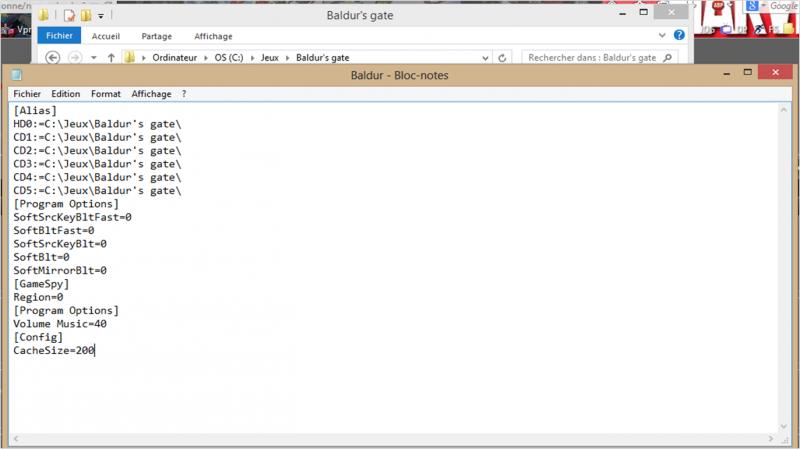Viewport: 800px width, 449px height.
Task: Click the [GameSpy] section line
Action: pyautogui.click(x=41, y=284)
